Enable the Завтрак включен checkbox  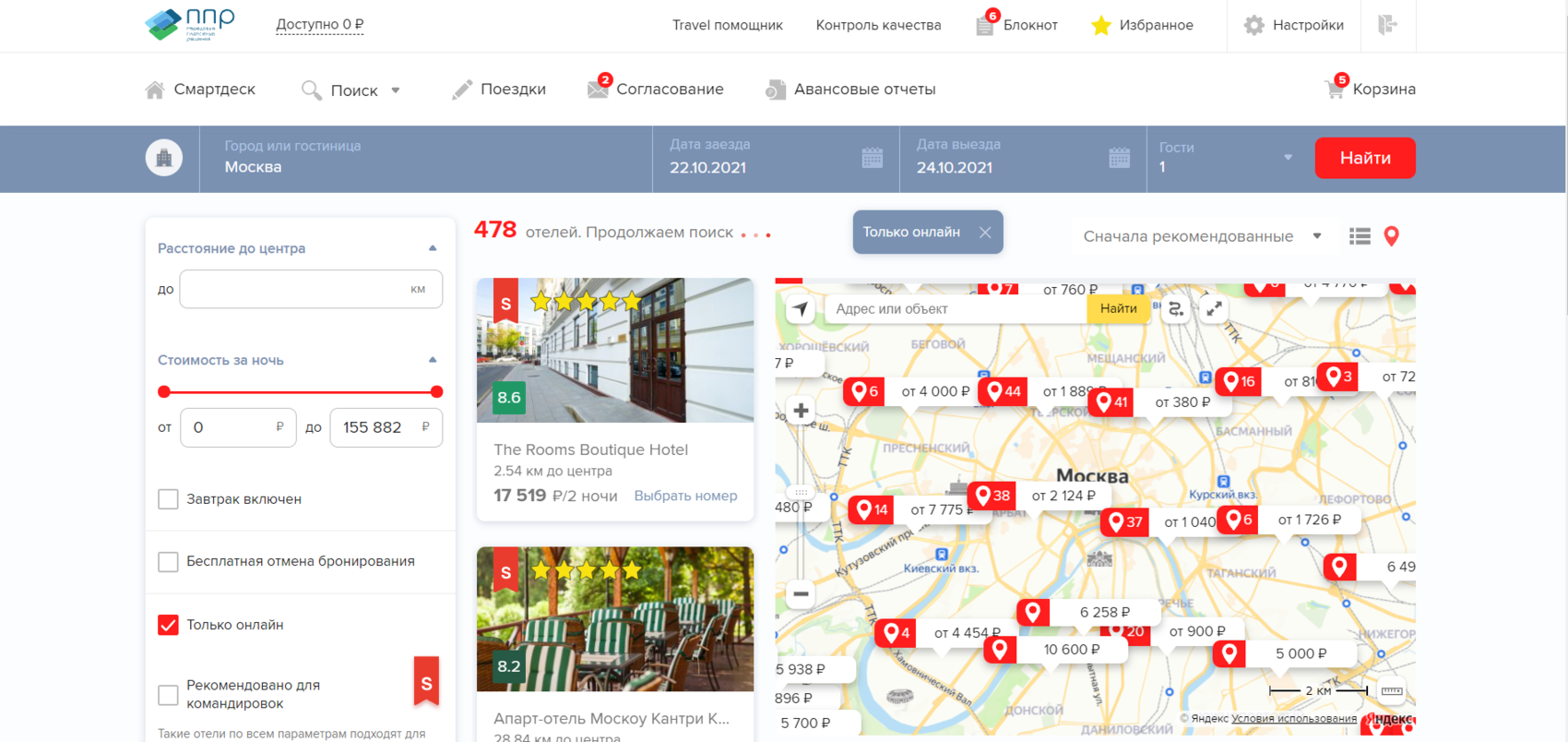168,499
